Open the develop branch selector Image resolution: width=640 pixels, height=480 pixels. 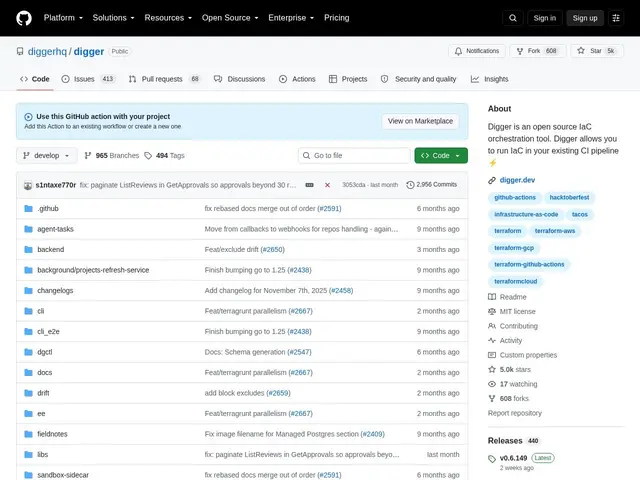47,156
